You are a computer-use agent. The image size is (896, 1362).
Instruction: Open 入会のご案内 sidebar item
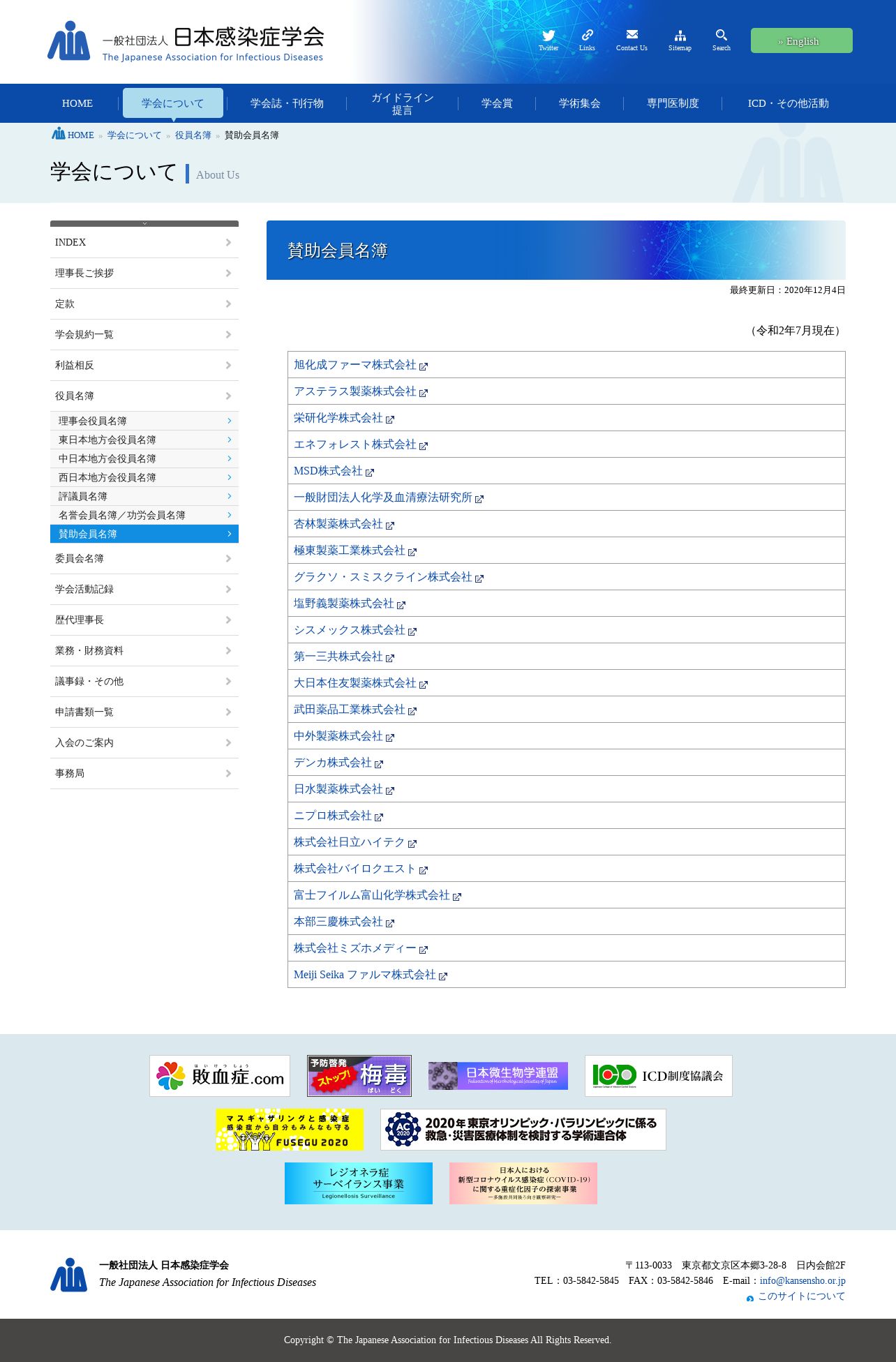pos(144,743)
